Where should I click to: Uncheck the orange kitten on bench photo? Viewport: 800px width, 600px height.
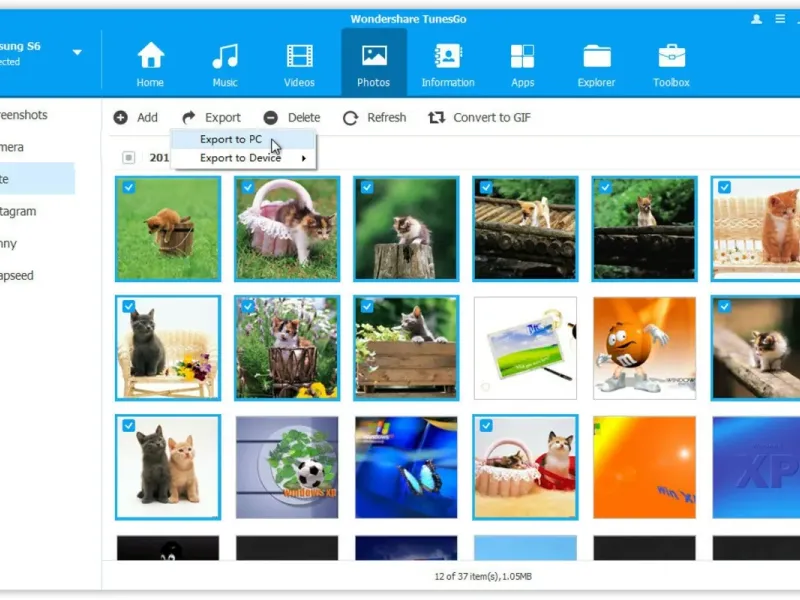click(x=724, y=187)
